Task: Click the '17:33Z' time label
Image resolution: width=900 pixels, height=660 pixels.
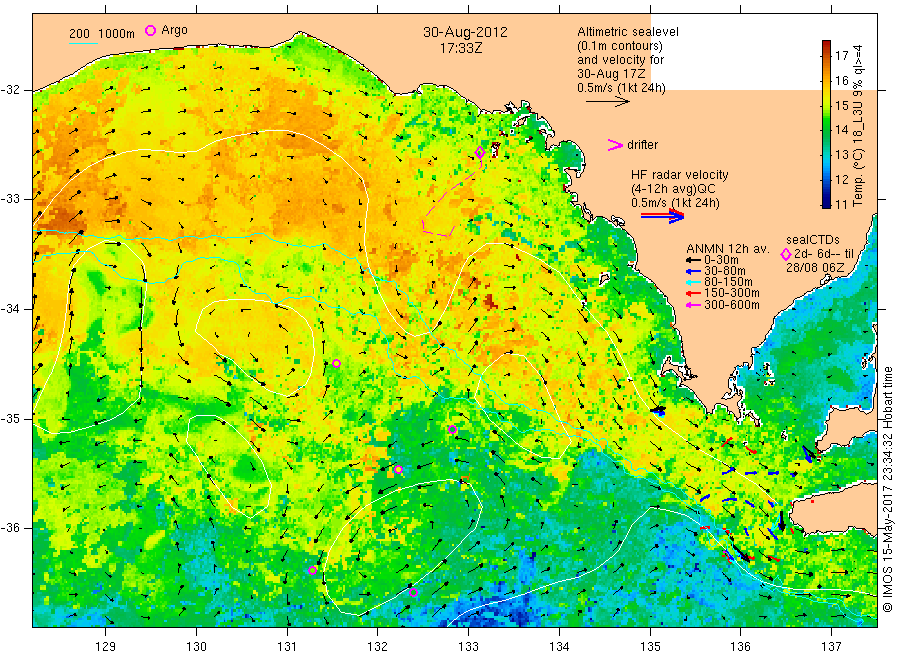Action: click(x=461, y=49)
